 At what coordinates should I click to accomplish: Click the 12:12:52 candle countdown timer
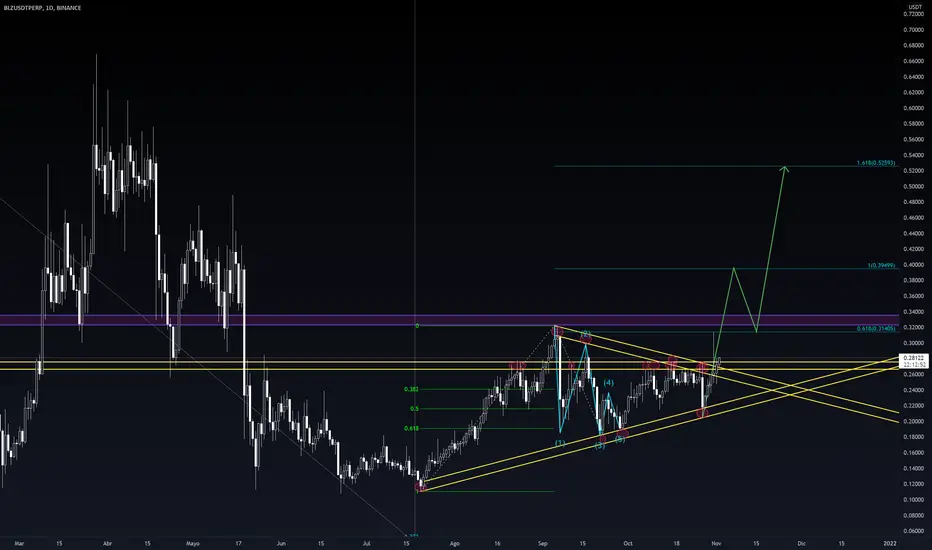pyautogui.click(x=913, y=364)
